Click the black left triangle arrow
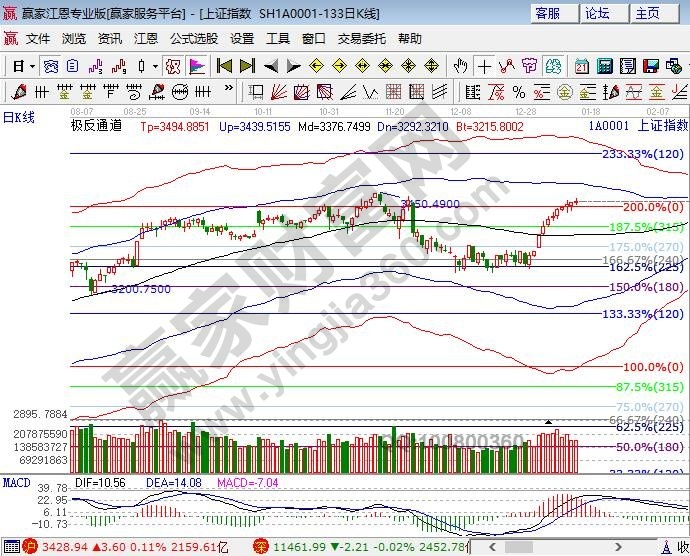Screen dimensions: 690x556 coord(271,66)
